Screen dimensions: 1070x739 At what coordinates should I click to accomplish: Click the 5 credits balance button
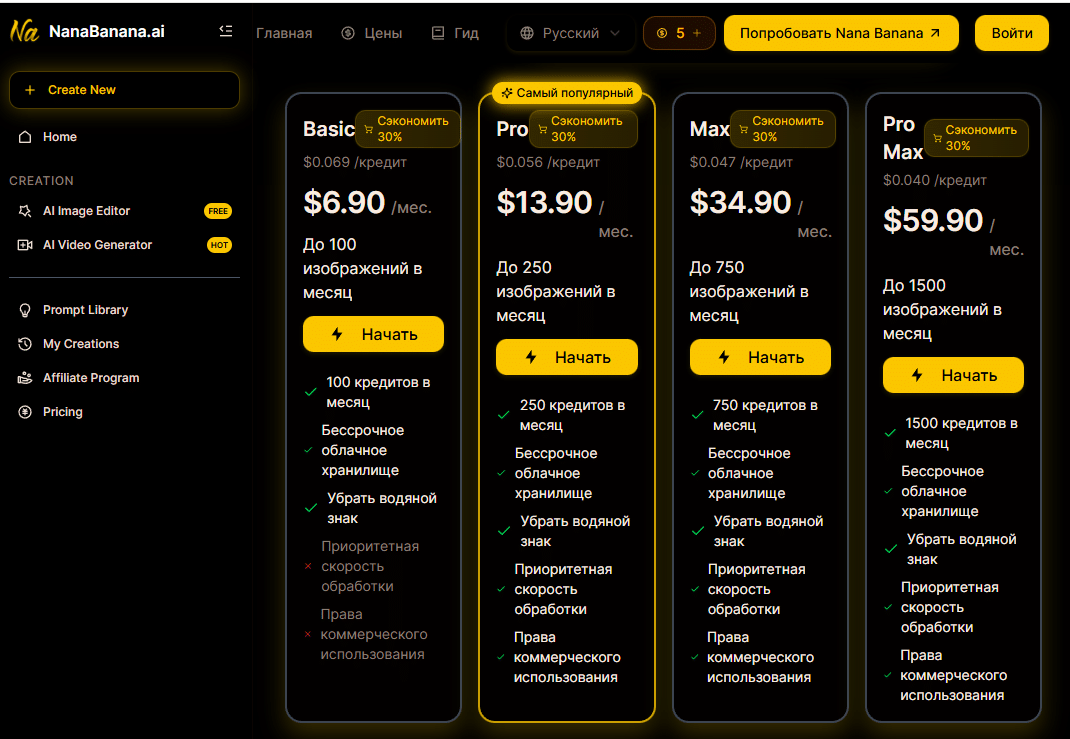pyautogui.click(x=679, y=33)
